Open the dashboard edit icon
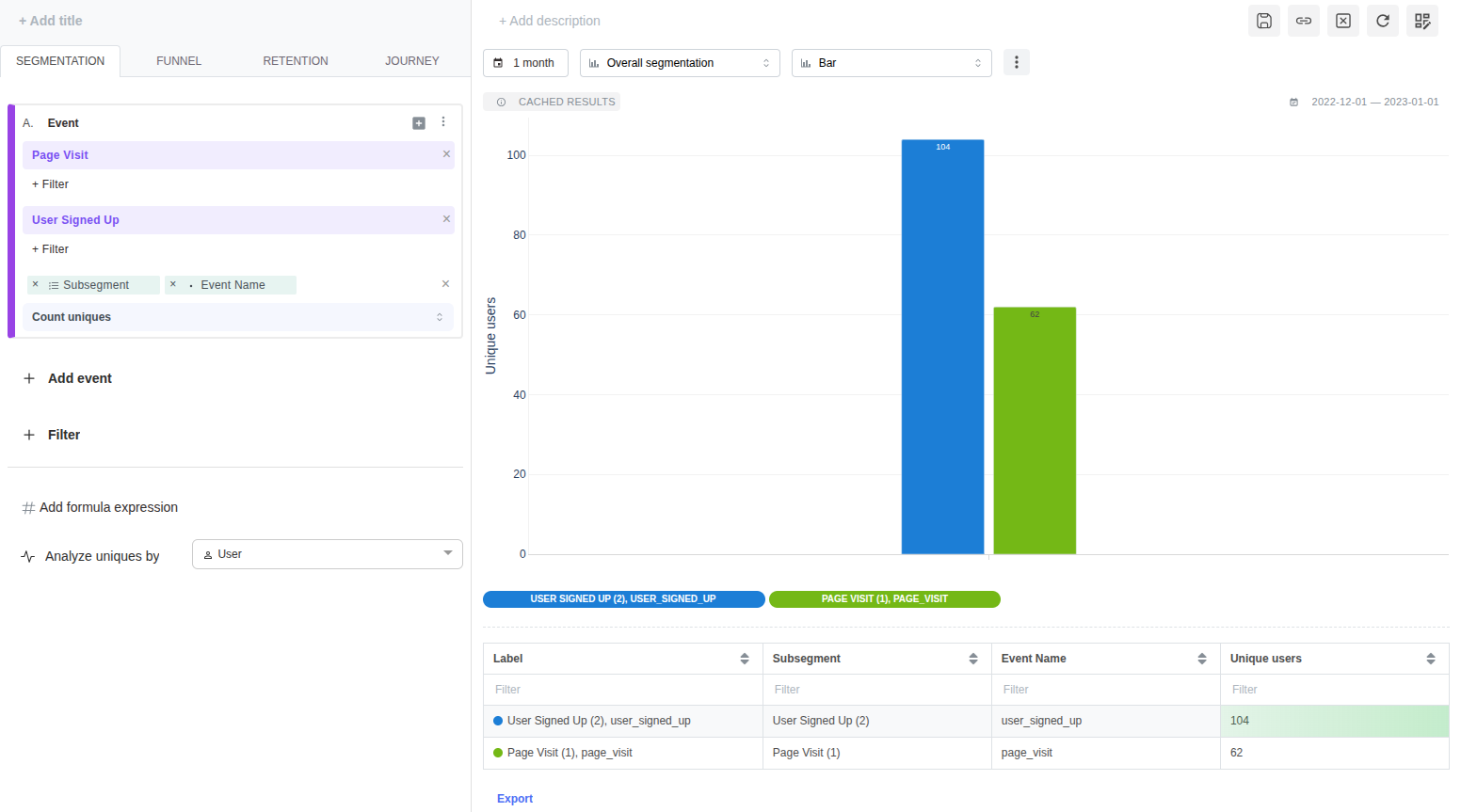 click(x=1421, y=21)
